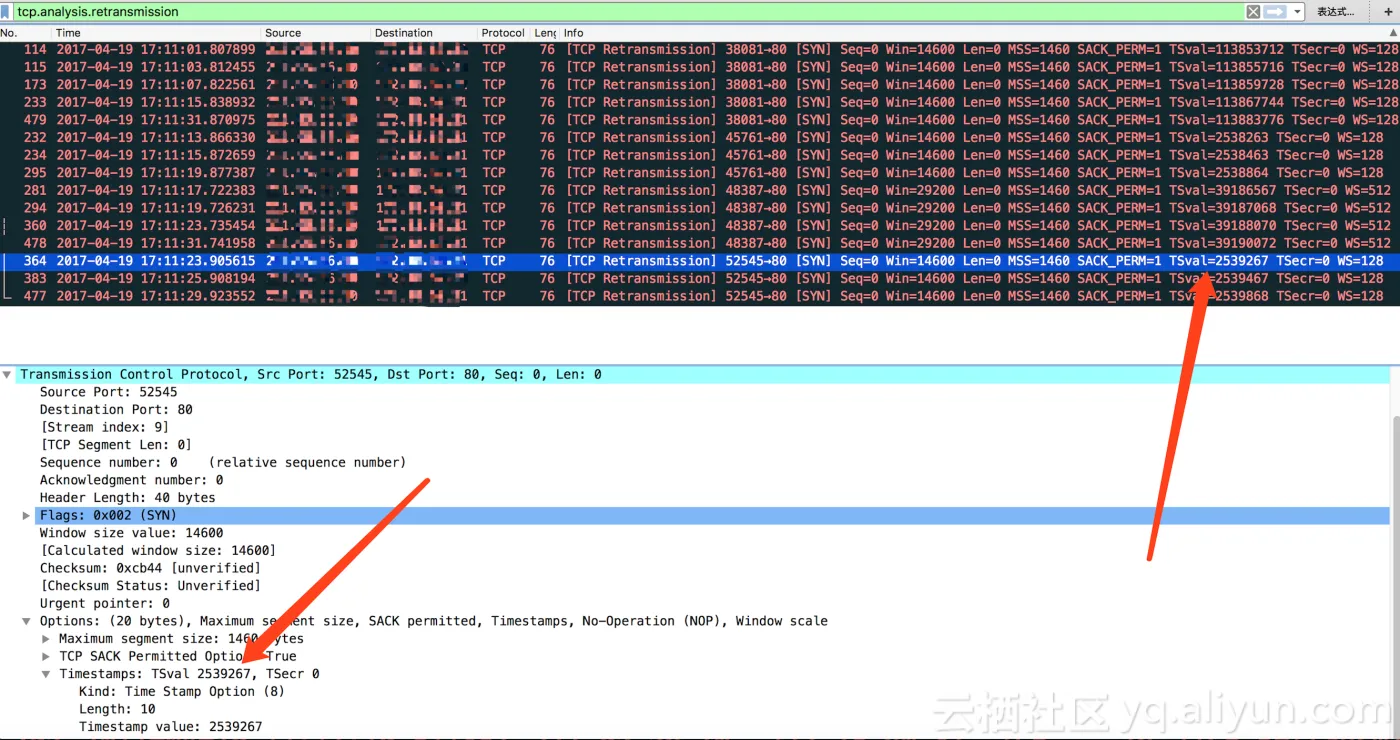
Task: Clear the display filter with X icon
Action: [1253, 12]
